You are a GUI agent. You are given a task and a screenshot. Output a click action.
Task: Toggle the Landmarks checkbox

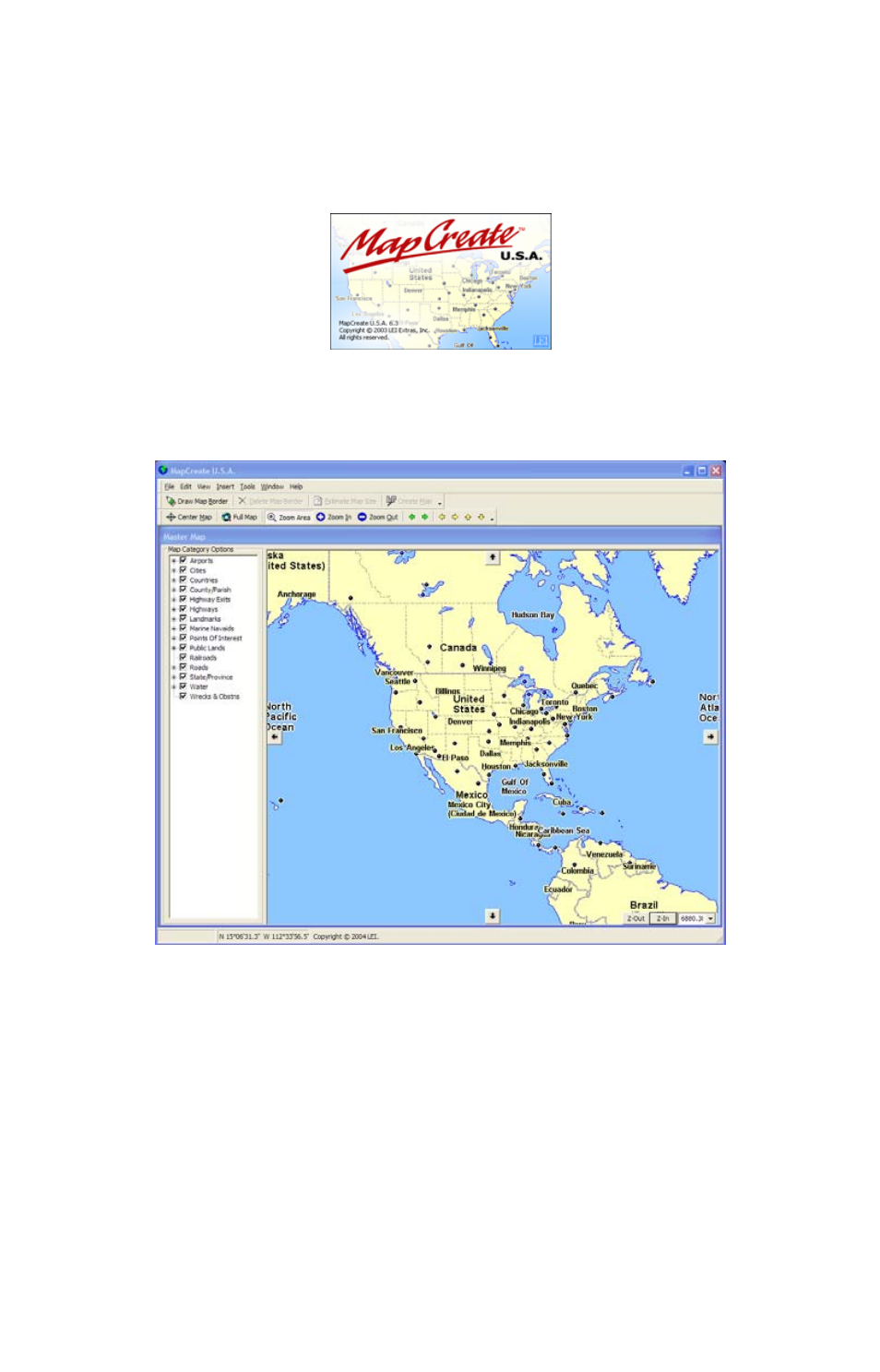[183, 618]
